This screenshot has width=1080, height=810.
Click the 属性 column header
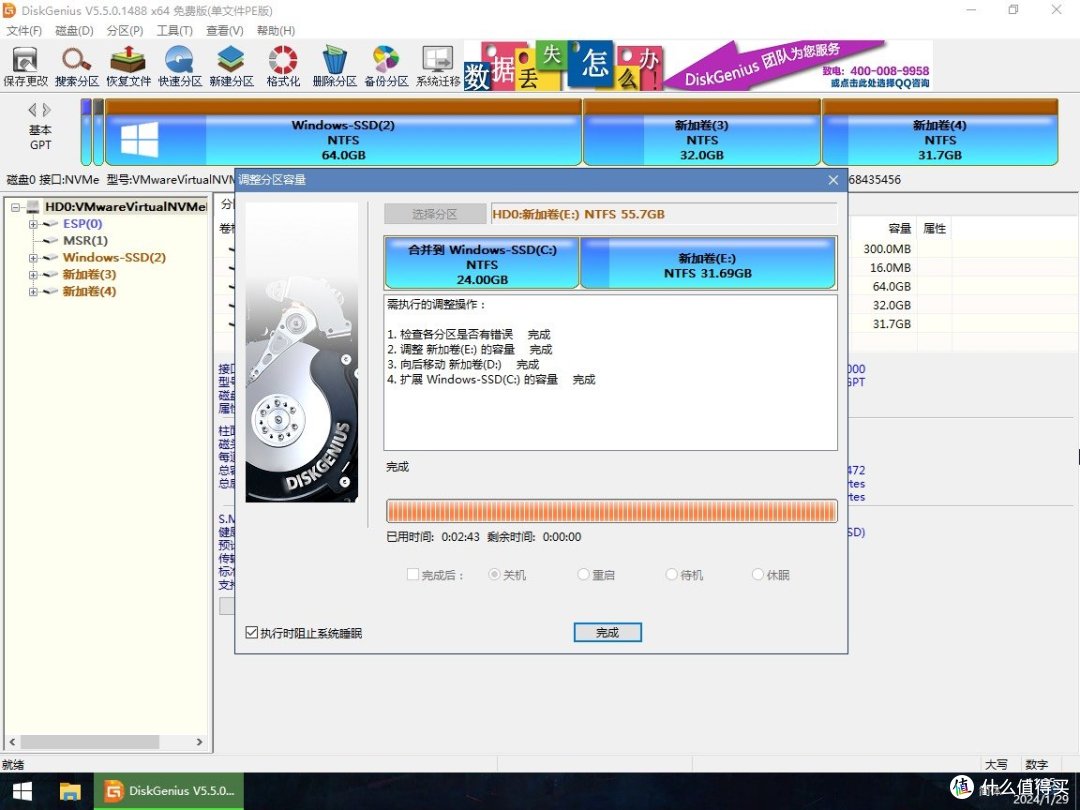(x=935, y=229)
